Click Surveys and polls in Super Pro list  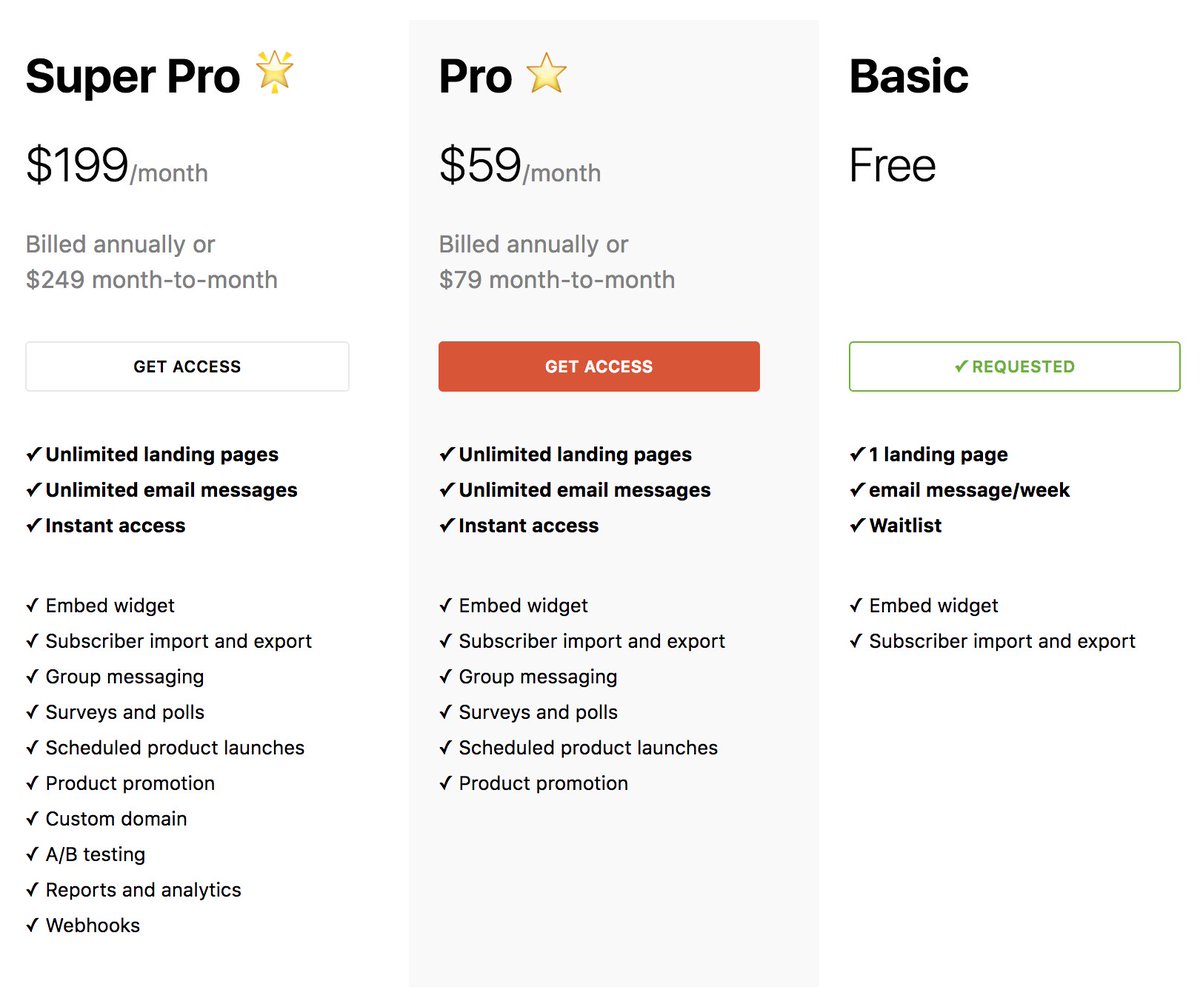(125, 712)
